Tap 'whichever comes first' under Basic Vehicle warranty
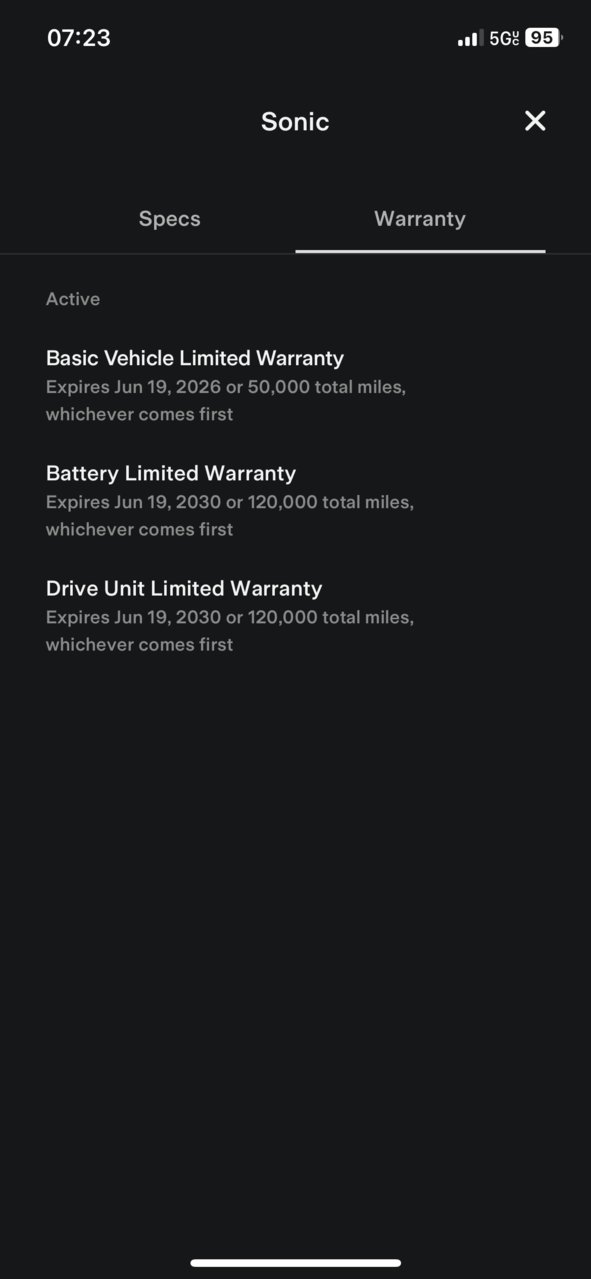Image resolution: width=591 pixels, height=1279 pixels. 139,414
